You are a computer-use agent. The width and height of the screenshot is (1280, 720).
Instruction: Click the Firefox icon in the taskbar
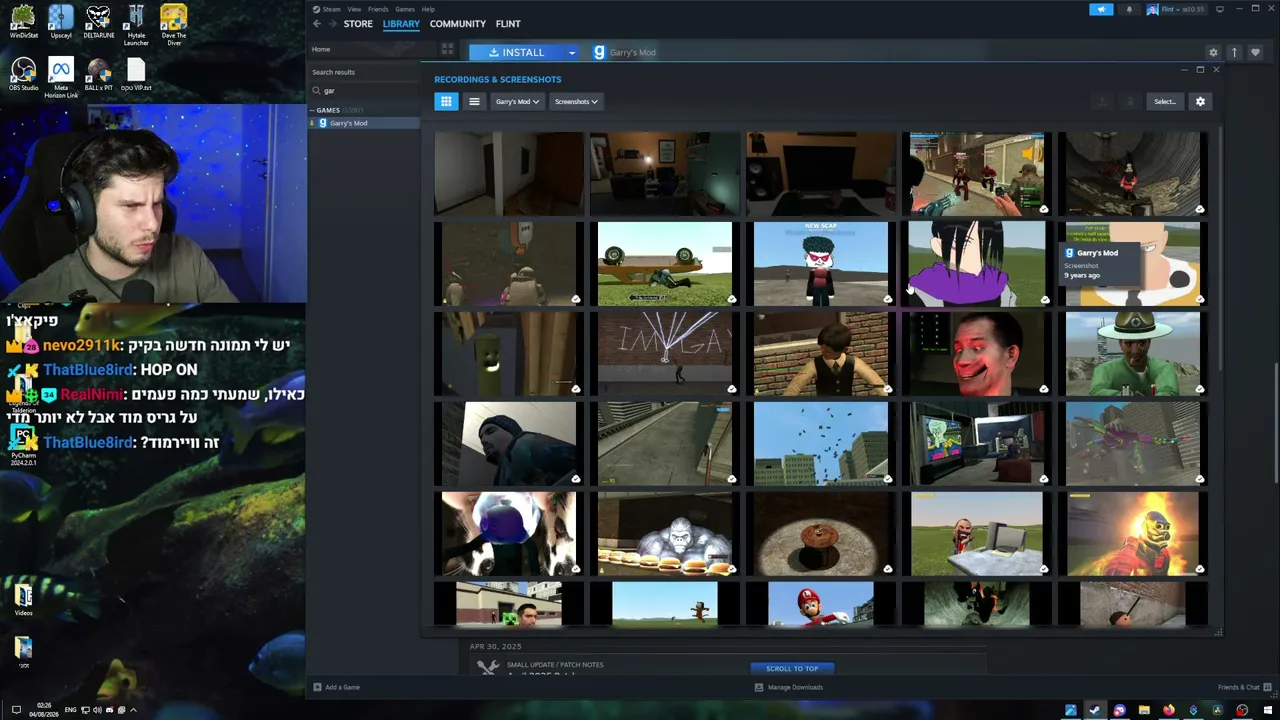point(1168,710)
